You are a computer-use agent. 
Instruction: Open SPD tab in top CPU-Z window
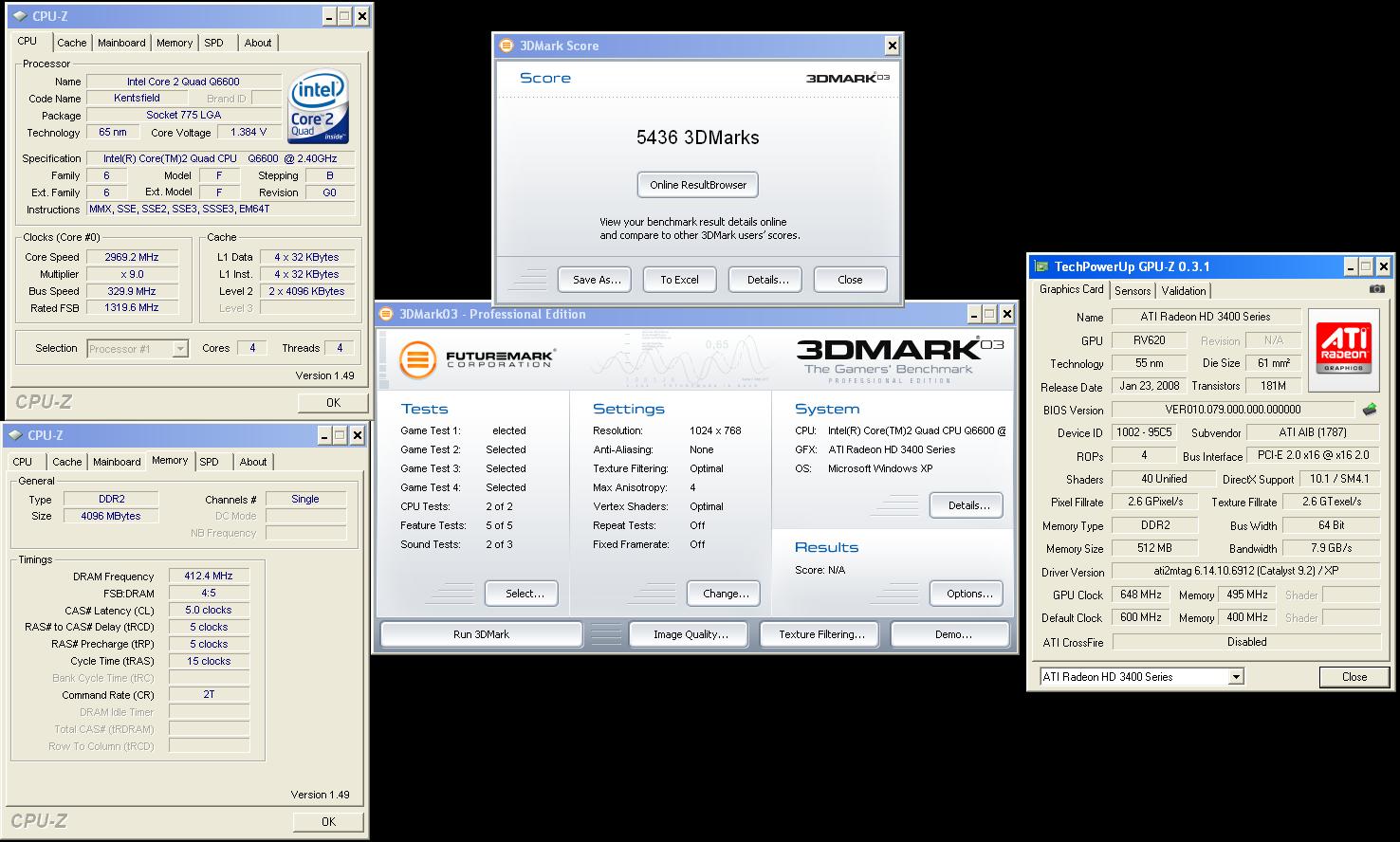(x=214, y=43)
